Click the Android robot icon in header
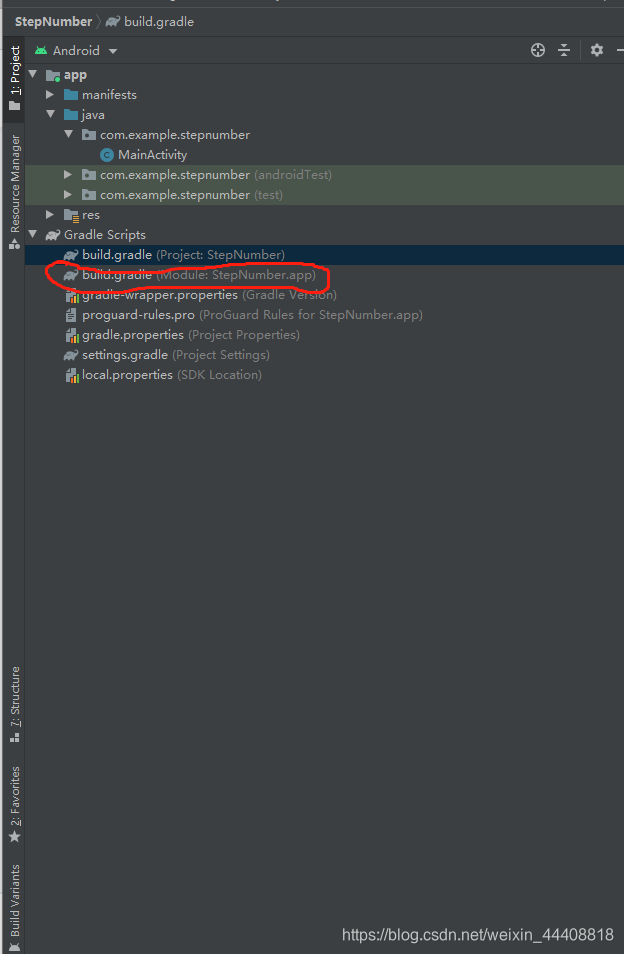The height and width of the screenshot is (954, 624). (41, 50)
